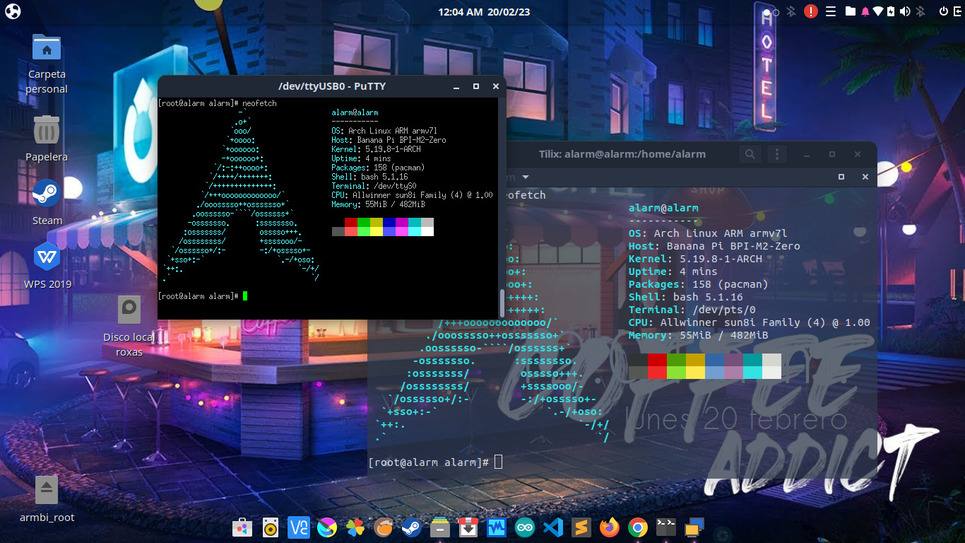The image size is (965, 543).
Task: Open the folder tray icon in top panel
Action: pyautogui.click(x=850, y=11)
